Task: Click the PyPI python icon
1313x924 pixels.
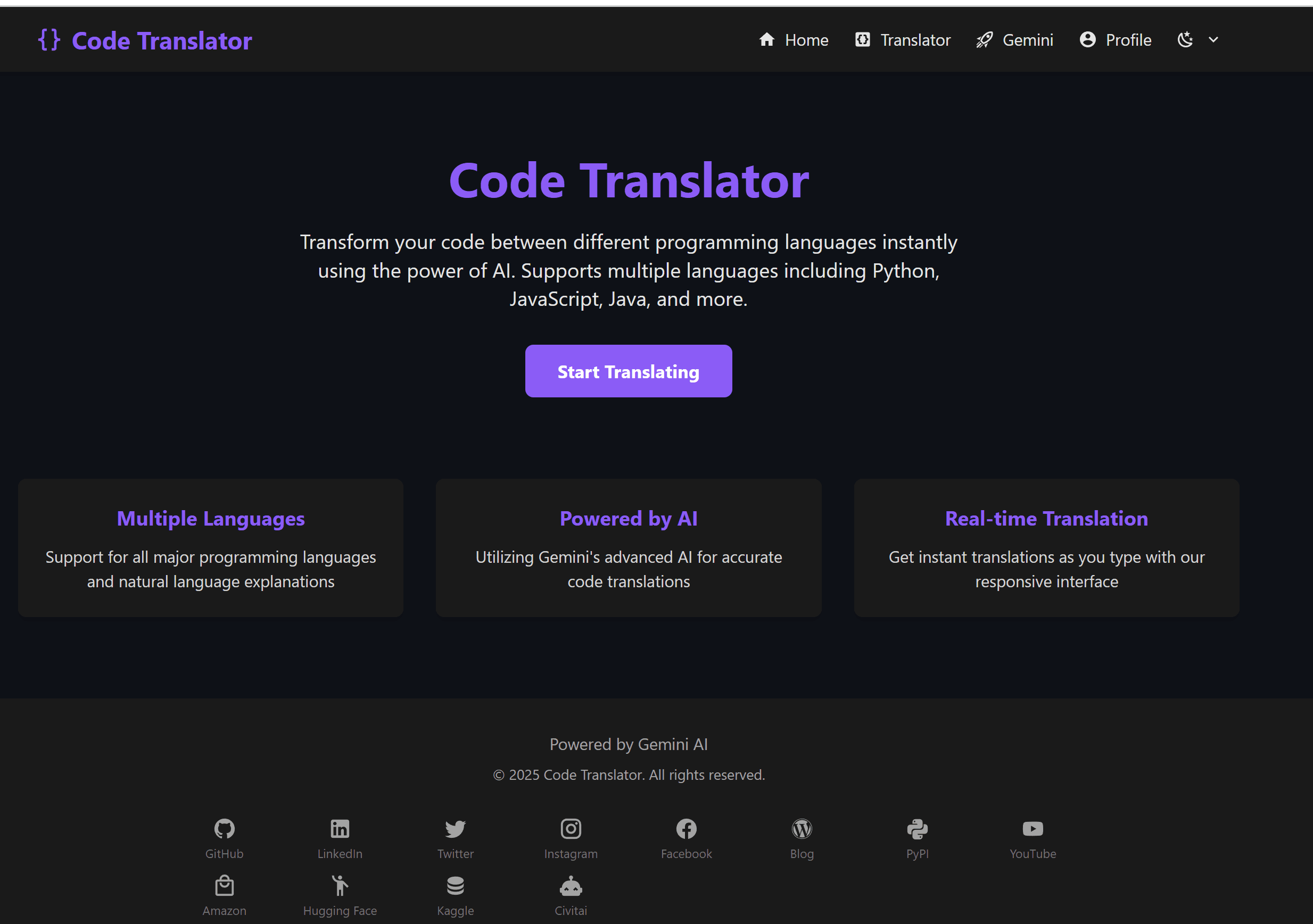Action: [917, 828]
